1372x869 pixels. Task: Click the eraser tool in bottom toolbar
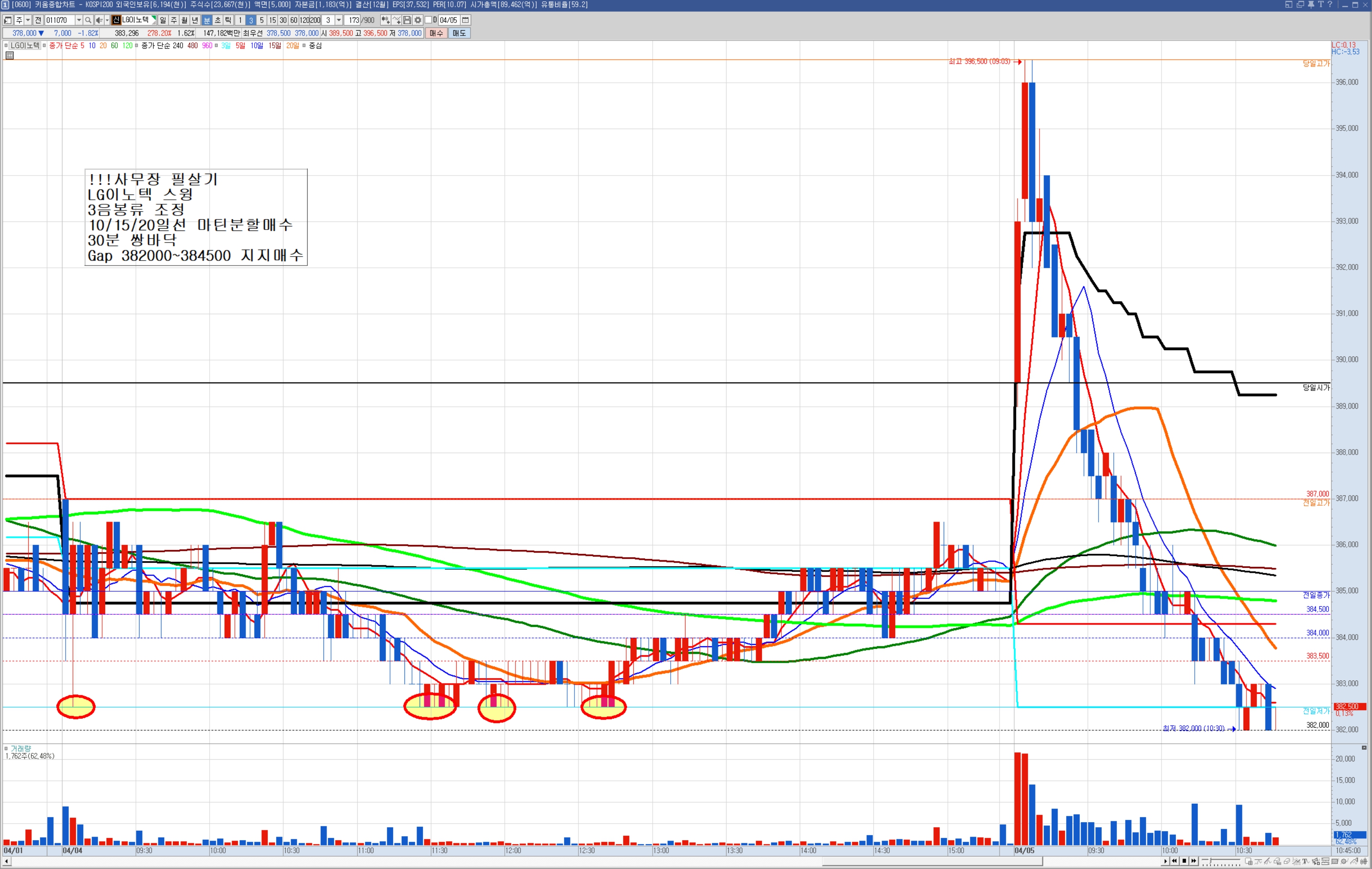tap(1287, 861)
